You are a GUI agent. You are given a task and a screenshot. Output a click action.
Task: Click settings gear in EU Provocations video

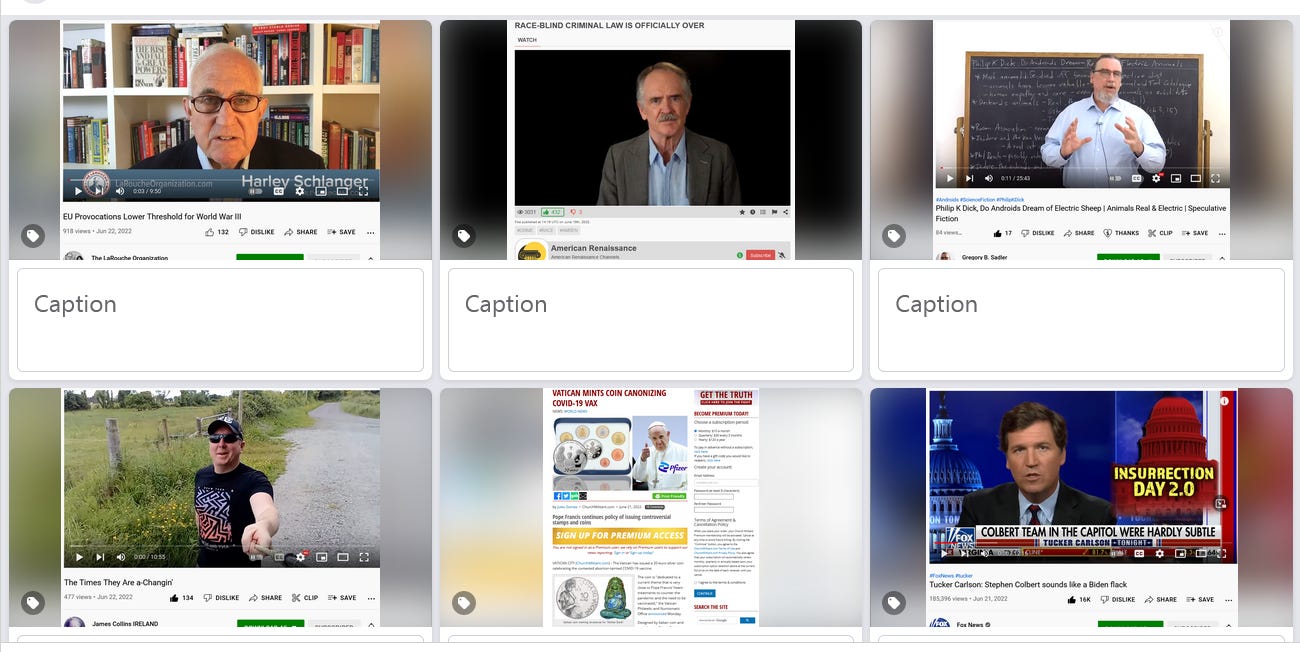coord(299,191)
